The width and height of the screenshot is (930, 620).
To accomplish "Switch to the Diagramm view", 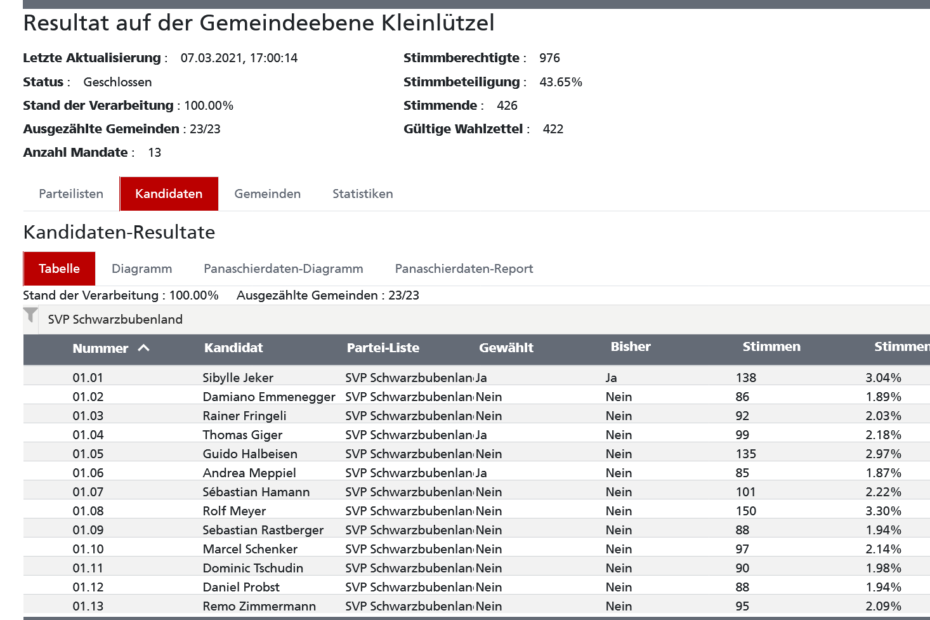I will click(x=142, y=269).
